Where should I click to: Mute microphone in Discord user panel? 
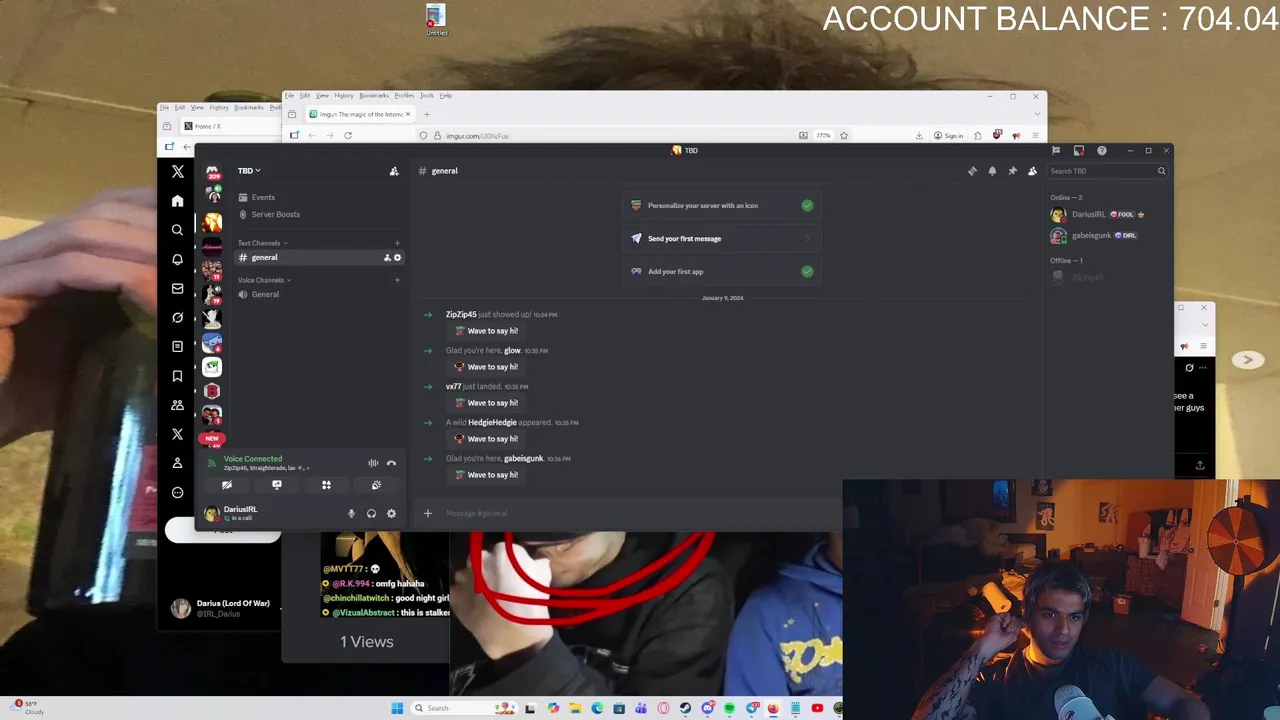[351, 513]
